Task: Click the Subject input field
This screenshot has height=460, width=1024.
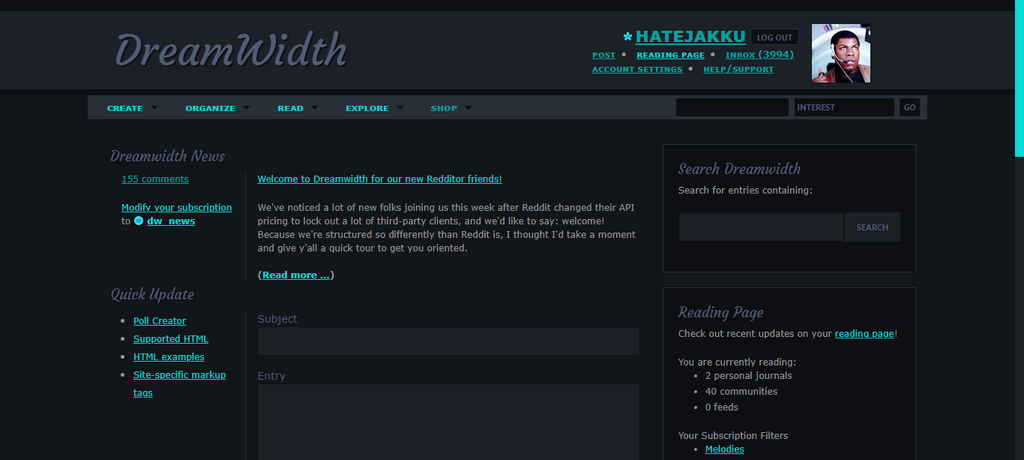Action: pyautogui.click(x=448, y=341)
